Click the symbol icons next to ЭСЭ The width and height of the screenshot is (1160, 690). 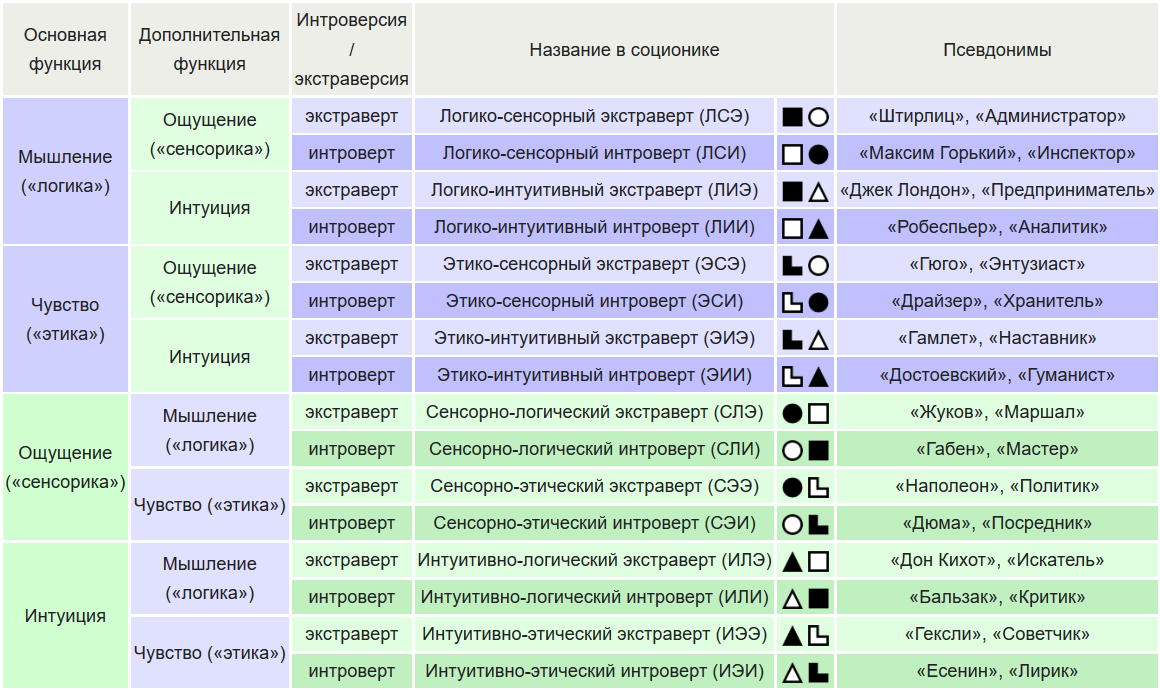[805, 265]
